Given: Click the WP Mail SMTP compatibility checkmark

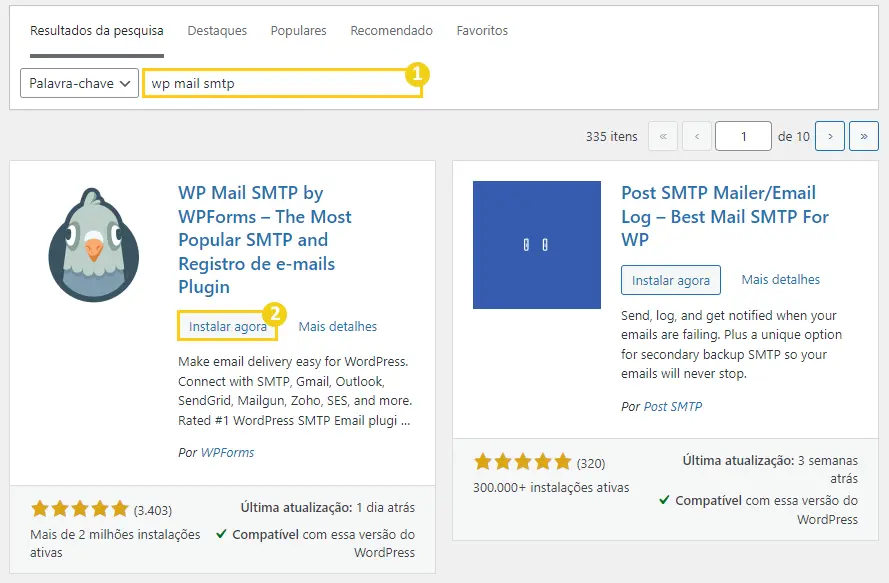Looking at the screenshot, I should [222, 534].
